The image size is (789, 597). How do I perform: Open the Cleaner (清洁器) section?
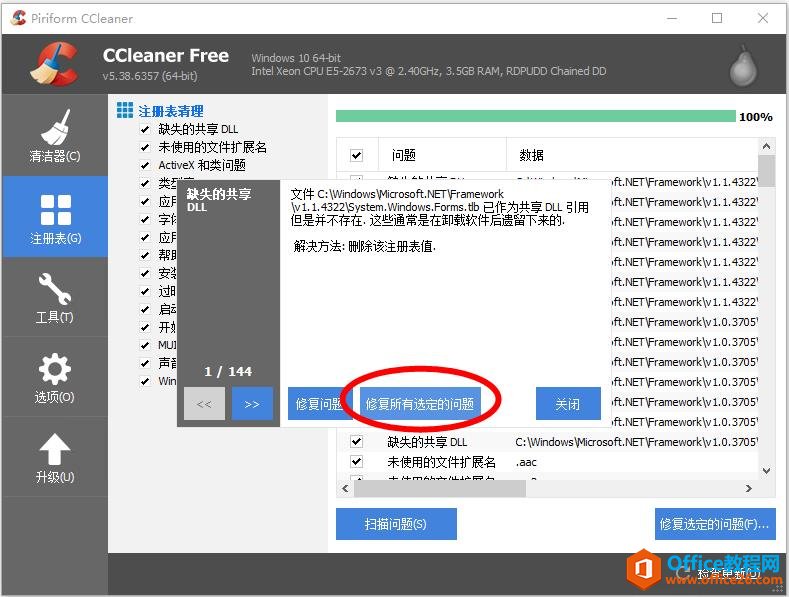[54, 135]
